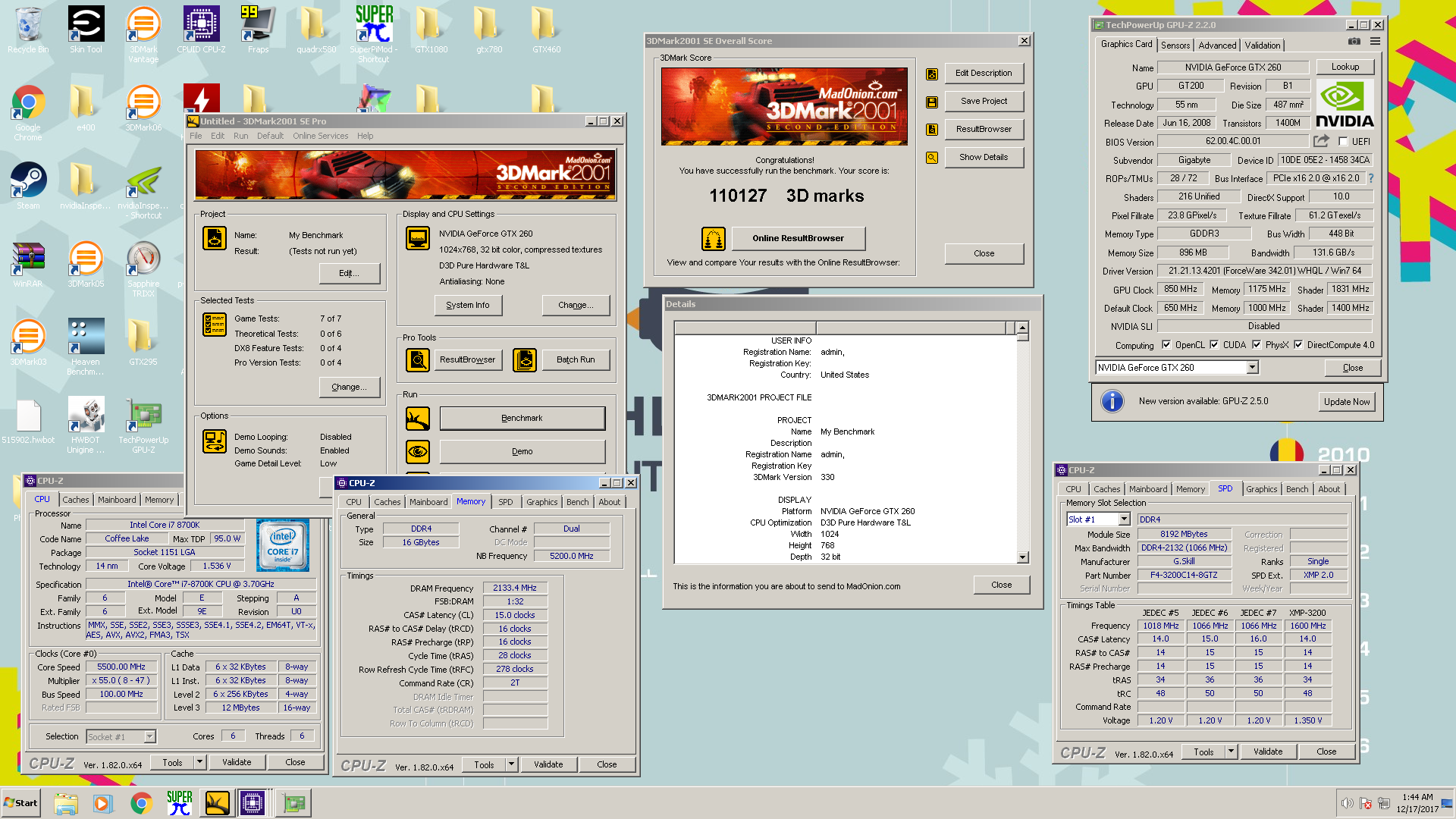Image resolution: width=1456 pixels, height=819 pixels.
Task: Open the 515902.hwbot file on desktop
Action: click(x=28, y=422)
